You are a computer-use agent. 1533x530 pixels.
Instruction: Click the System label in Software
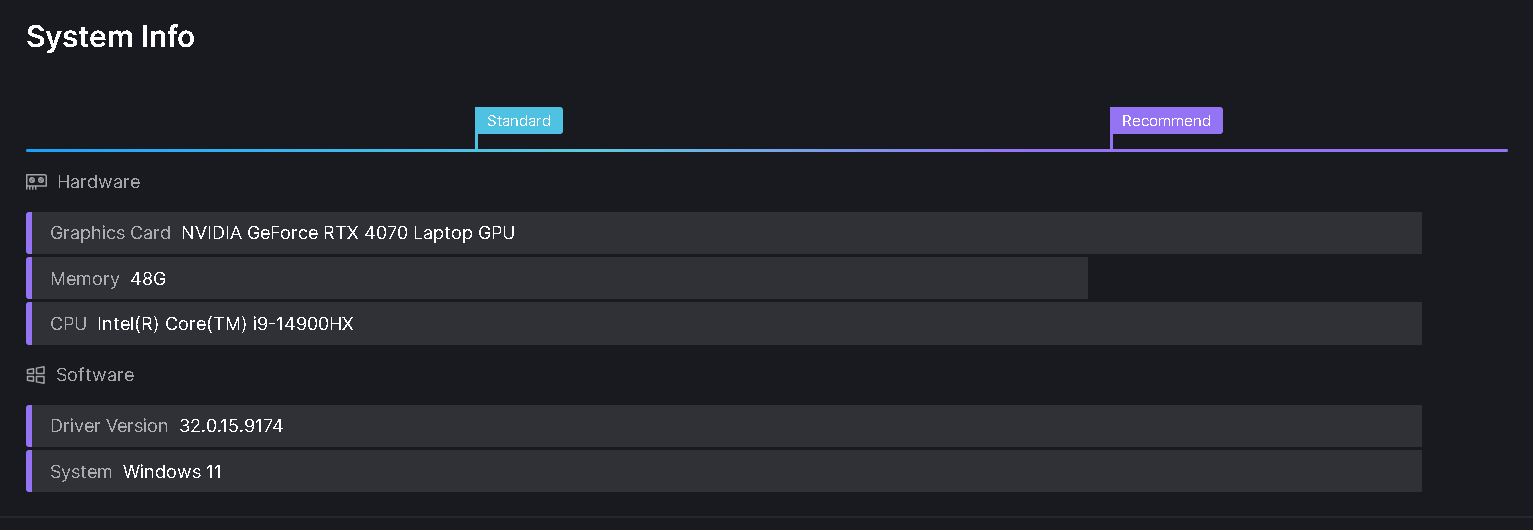(x=81, y=472)
